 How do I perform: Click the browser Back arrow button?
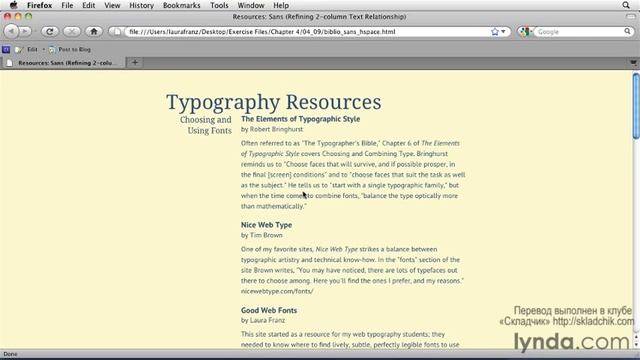11,31
